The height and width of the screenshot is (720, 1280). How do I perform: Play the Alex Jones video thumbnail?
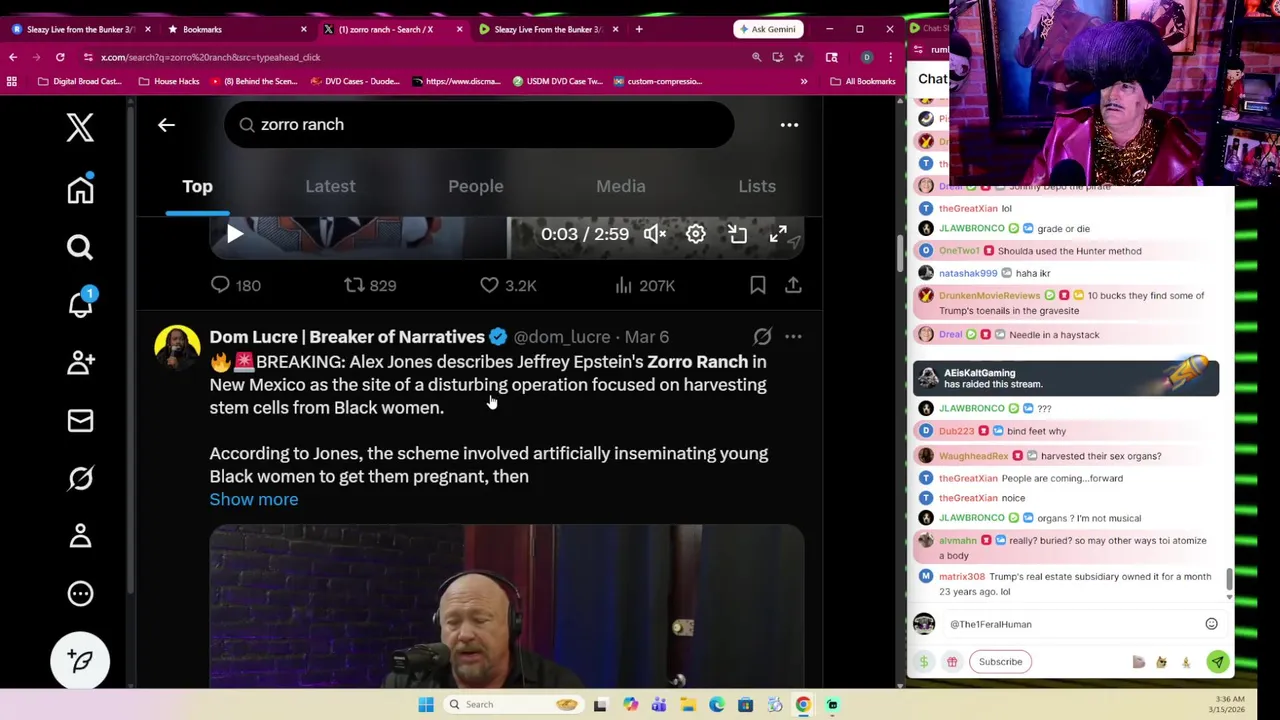[x=507, y=606]
